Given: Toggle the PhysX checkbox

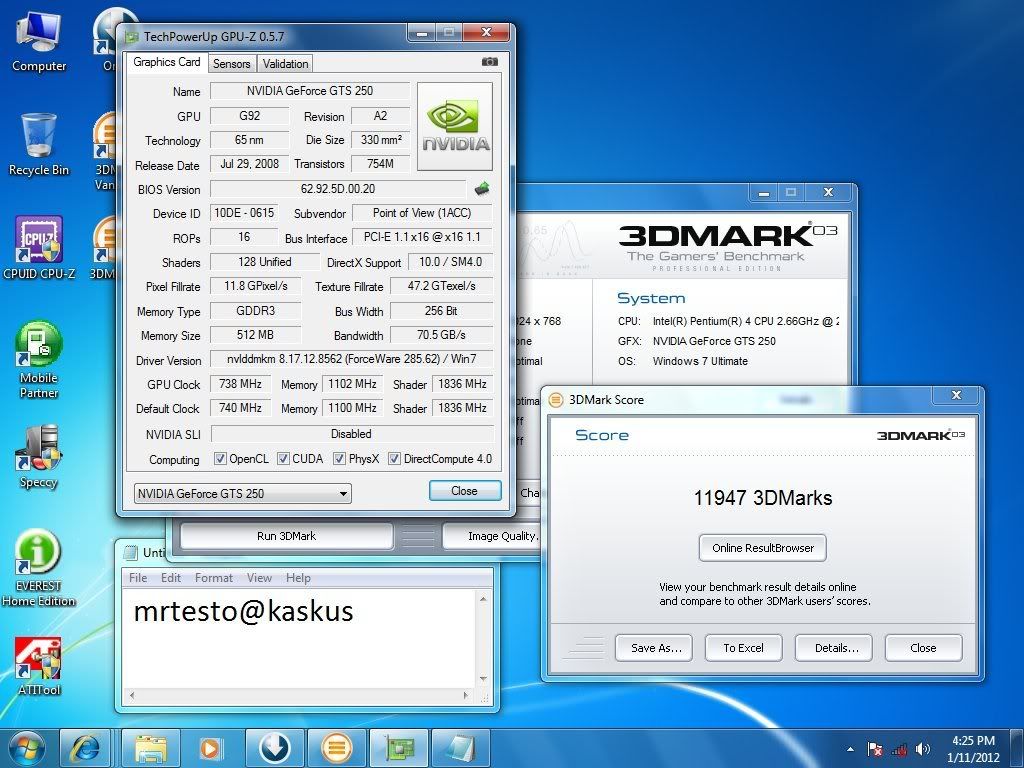Looking at the screenshot, I should 340,458.
